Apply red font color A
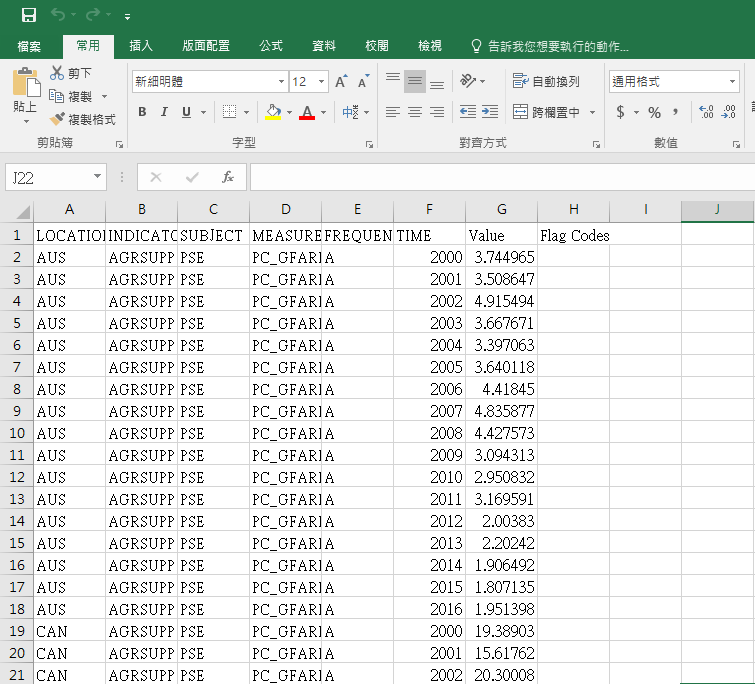The height and width of the screenshot is (684, 755). tap(307, 112)
